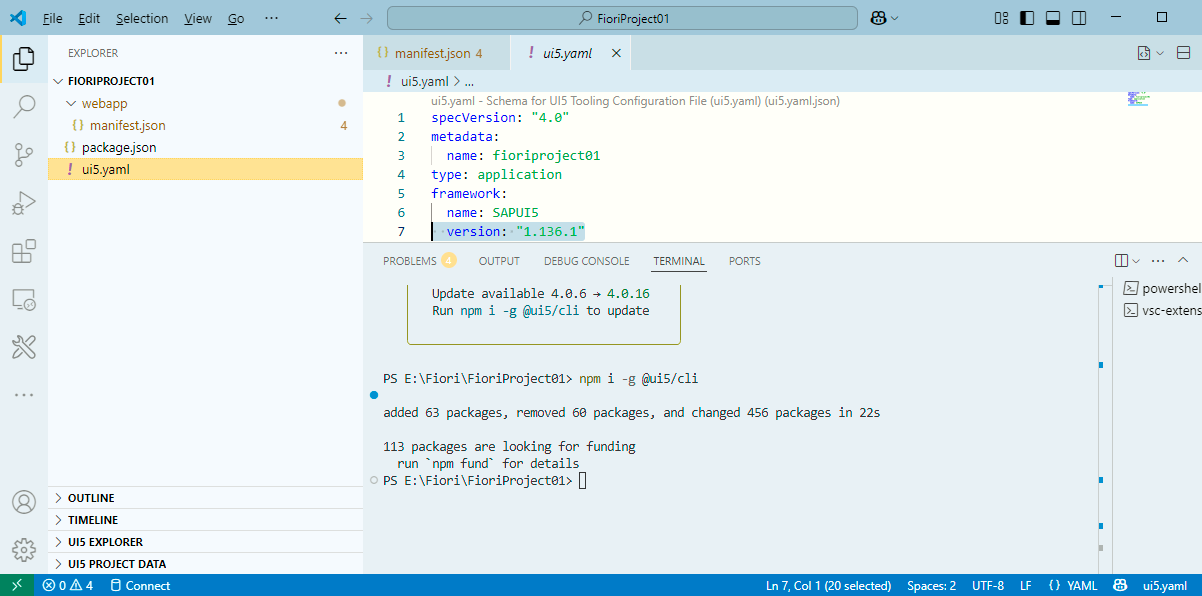The height and width of the screenshot is (596, 1202).
Task: Click Spaces: 2 indentation setting
Action: click(932, 585)
